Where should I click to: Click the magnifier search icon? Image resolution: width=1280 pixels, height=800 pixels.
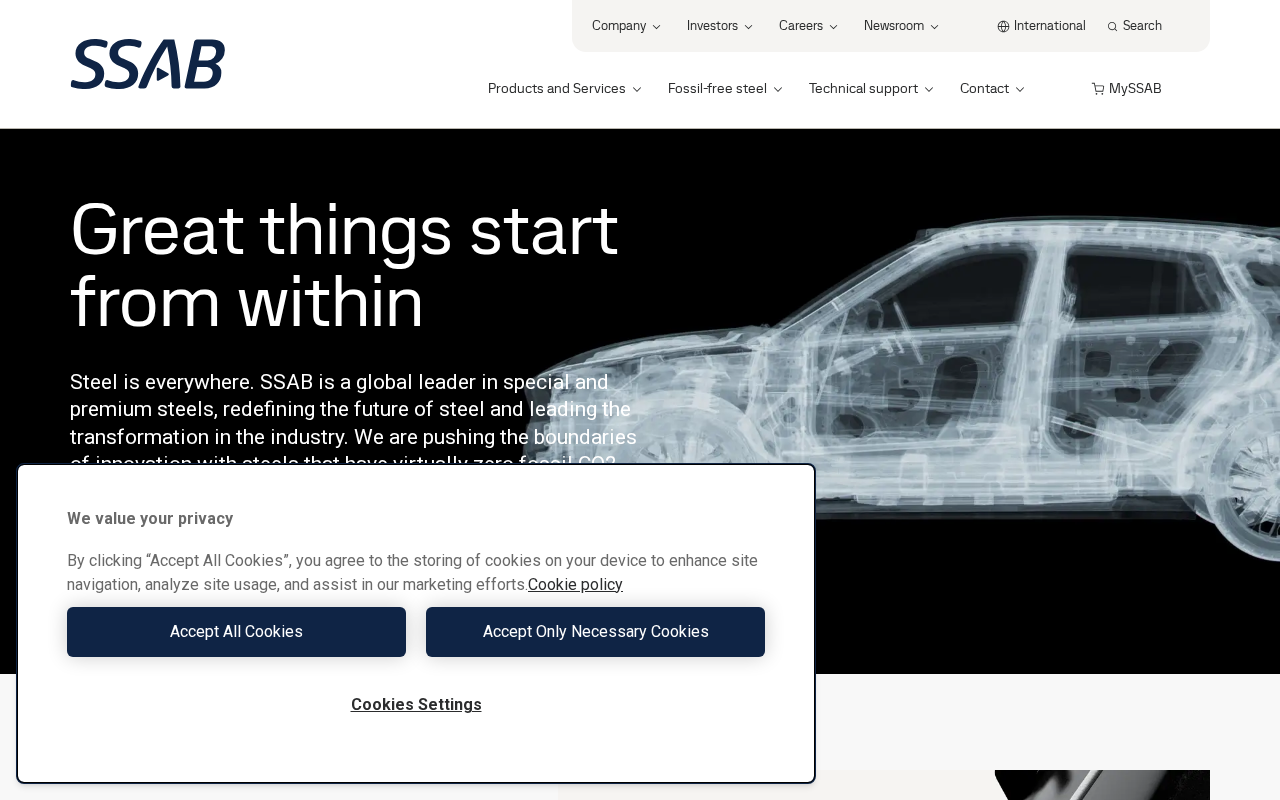pyautogui.click(x=1112, y=27)
